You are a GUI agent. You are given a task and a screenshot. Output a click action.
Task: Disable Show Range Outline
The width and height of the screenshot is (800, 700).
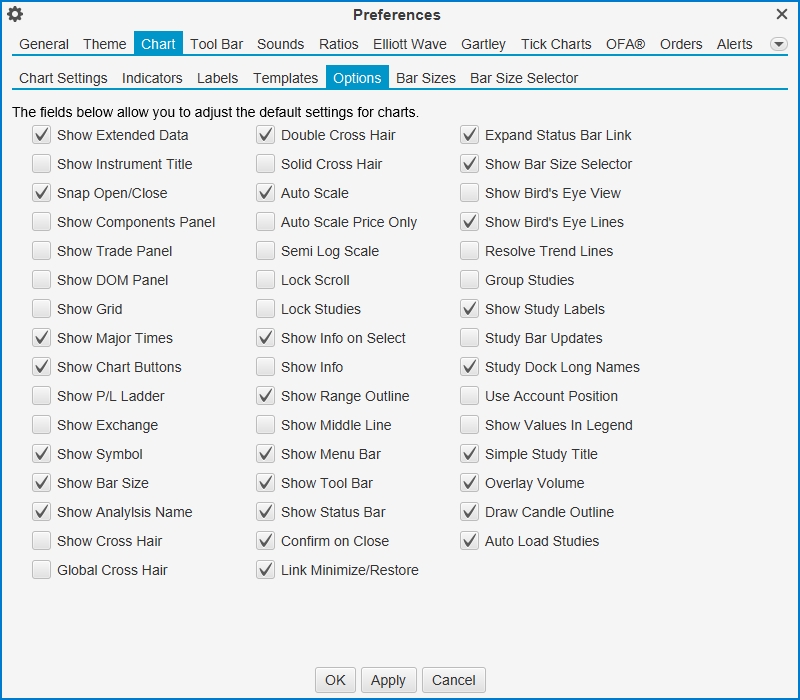265,396
